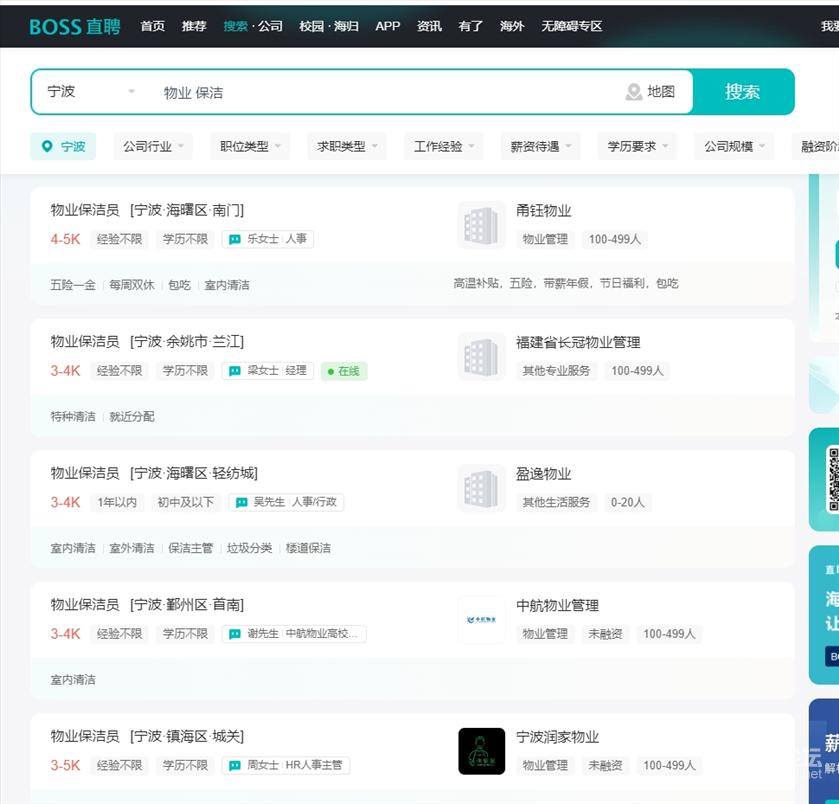The width and height of the screenshot is (839, 804).
Task: Click the BOSS直聘 logo
Action: (75, 26)
